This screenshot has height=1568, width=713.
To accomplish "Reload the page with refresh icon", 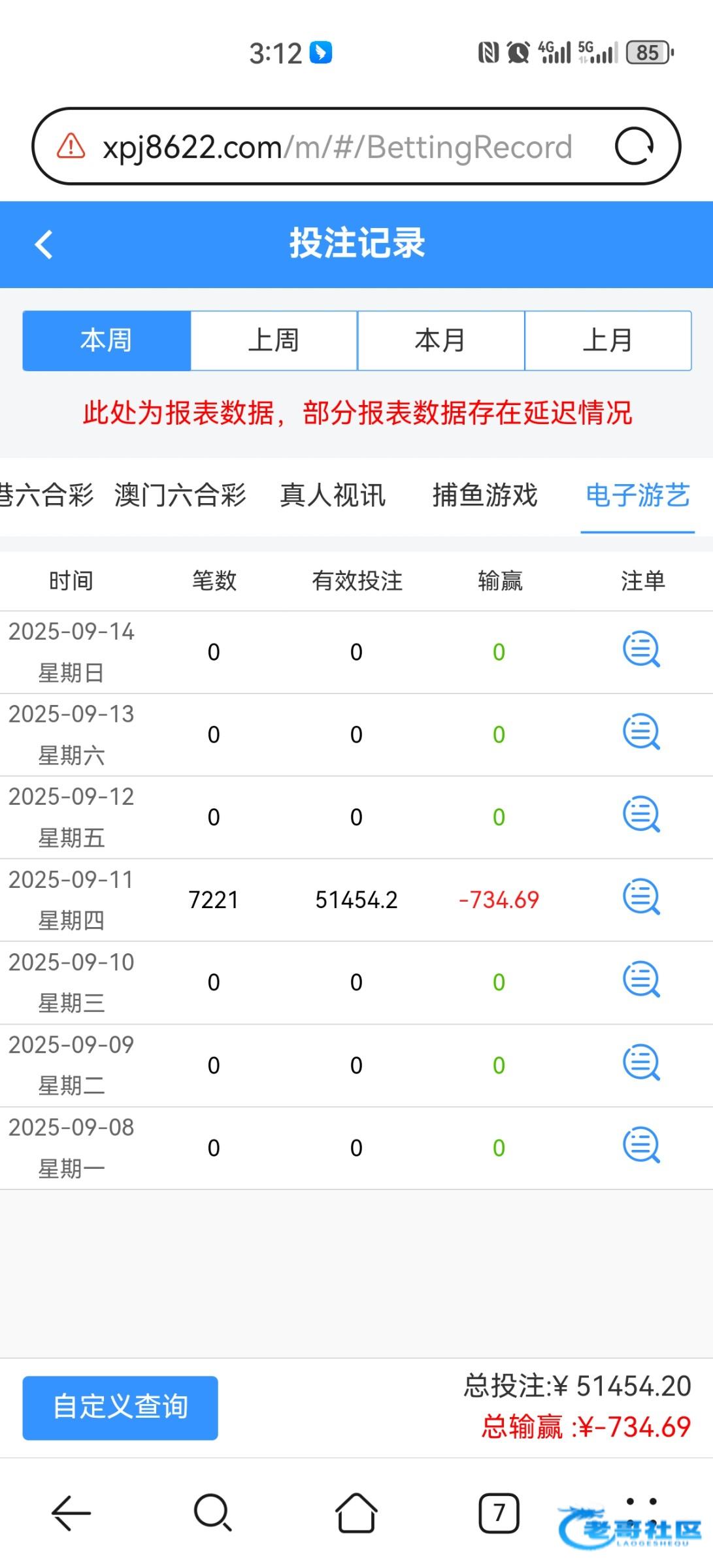I will 634,146.
